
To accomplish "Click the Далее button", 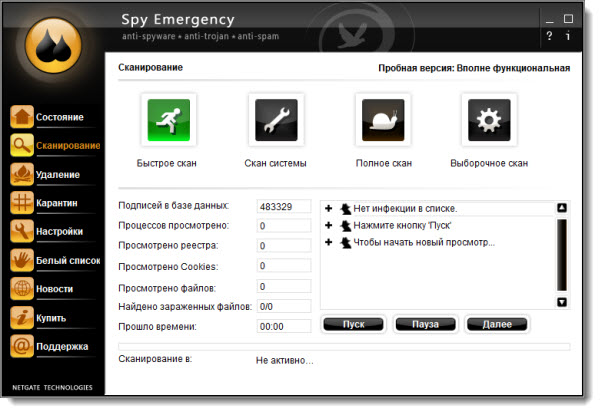I will (497, 324).
